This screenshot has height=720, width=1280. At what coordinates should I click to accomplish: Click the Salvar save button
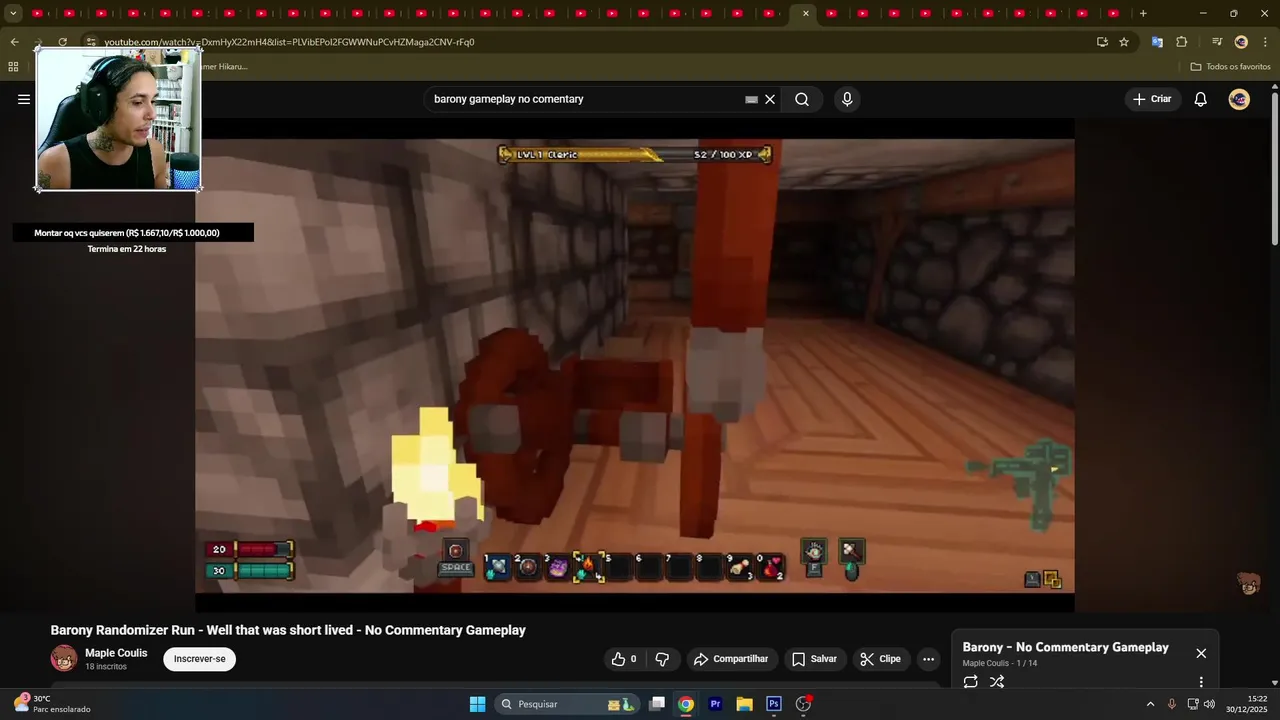coord(814,659)
